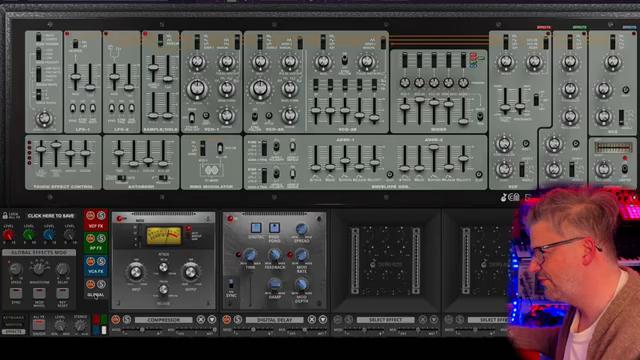Remove Digital Delay with its X icon
Image resolution: width=640 pixels, height=360 pixels.
click(312, 320)
